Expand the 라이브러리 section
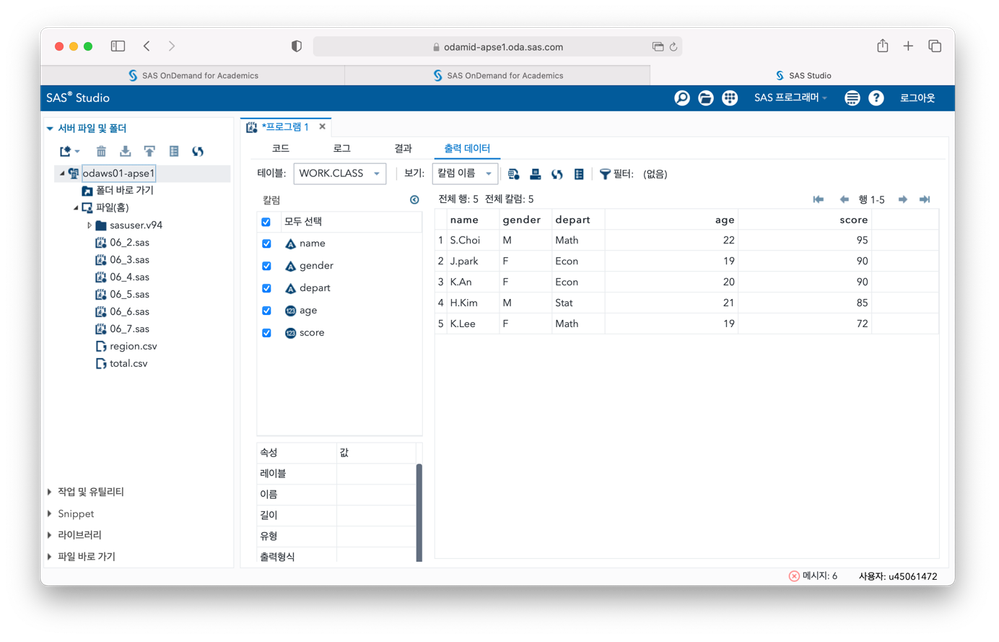 [x=50, y=535]
